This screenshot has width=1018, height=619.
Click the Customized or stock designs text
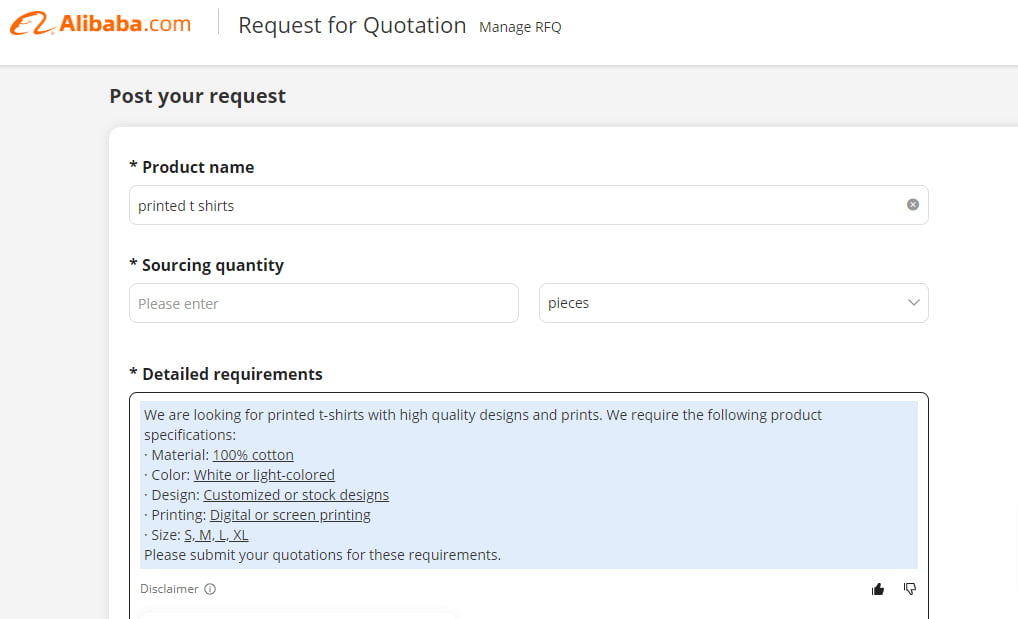[296, 495]
